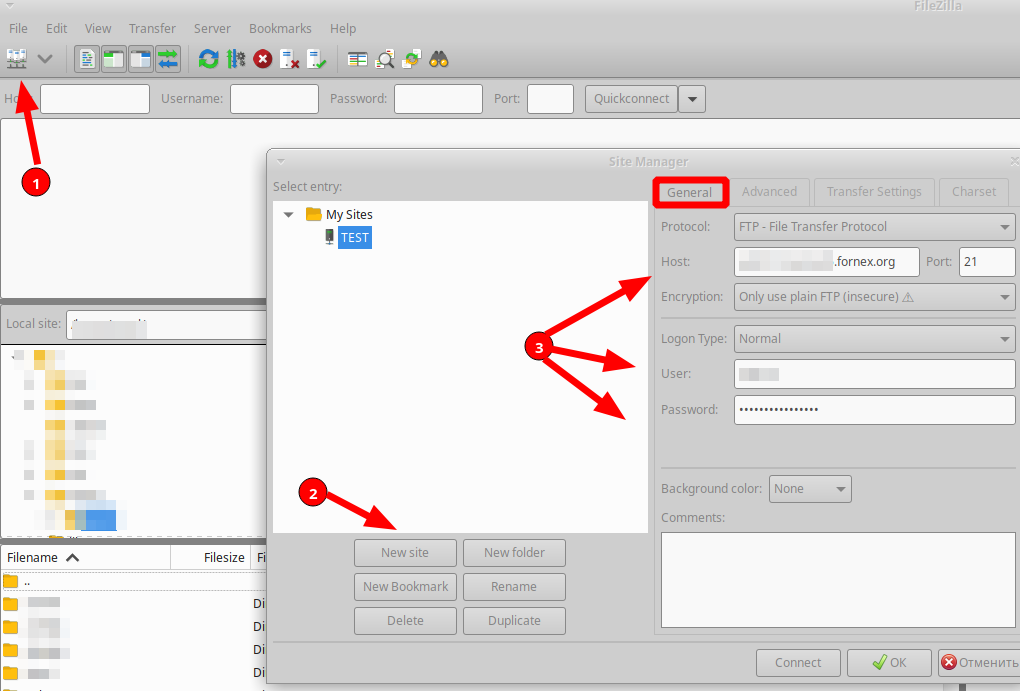Reconnect to the last used server

tap(317, 59)
